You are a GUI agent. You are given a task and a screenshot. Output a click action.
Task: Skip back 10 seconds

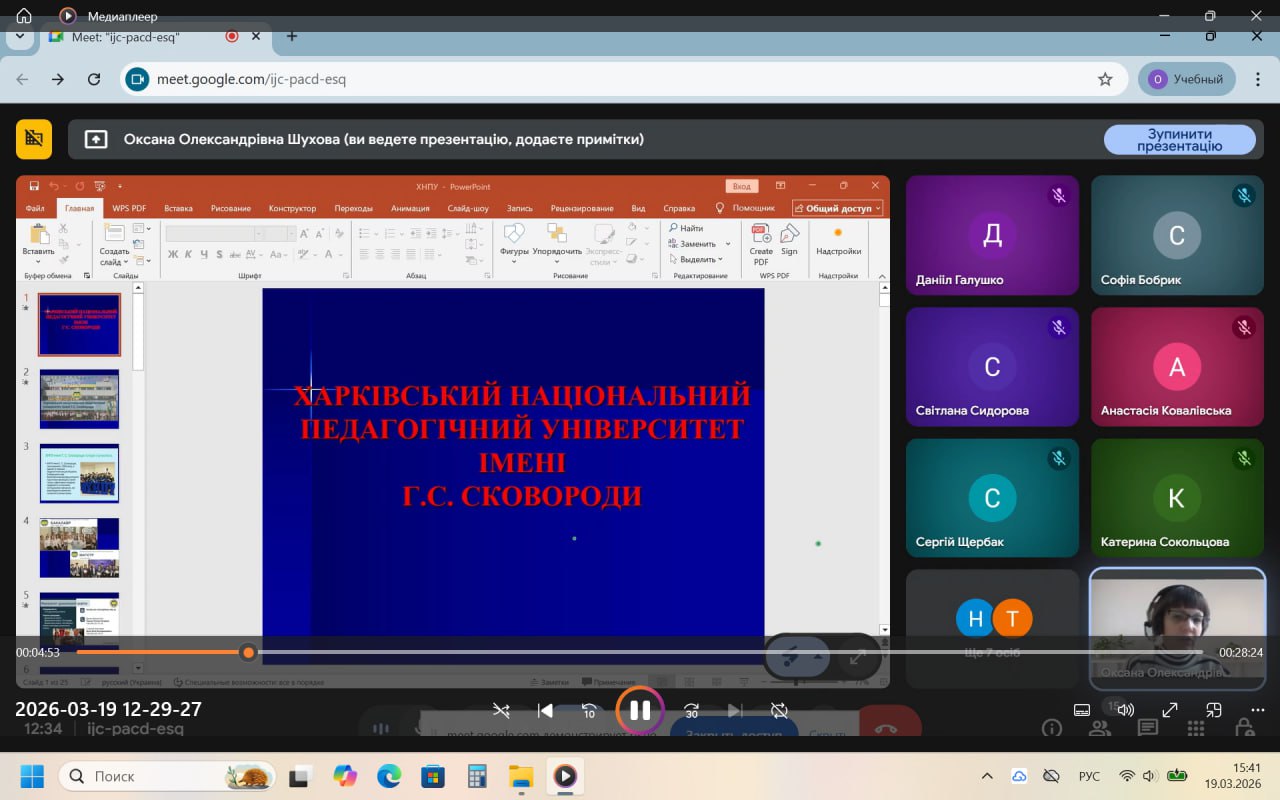click(x=589, y=711)
